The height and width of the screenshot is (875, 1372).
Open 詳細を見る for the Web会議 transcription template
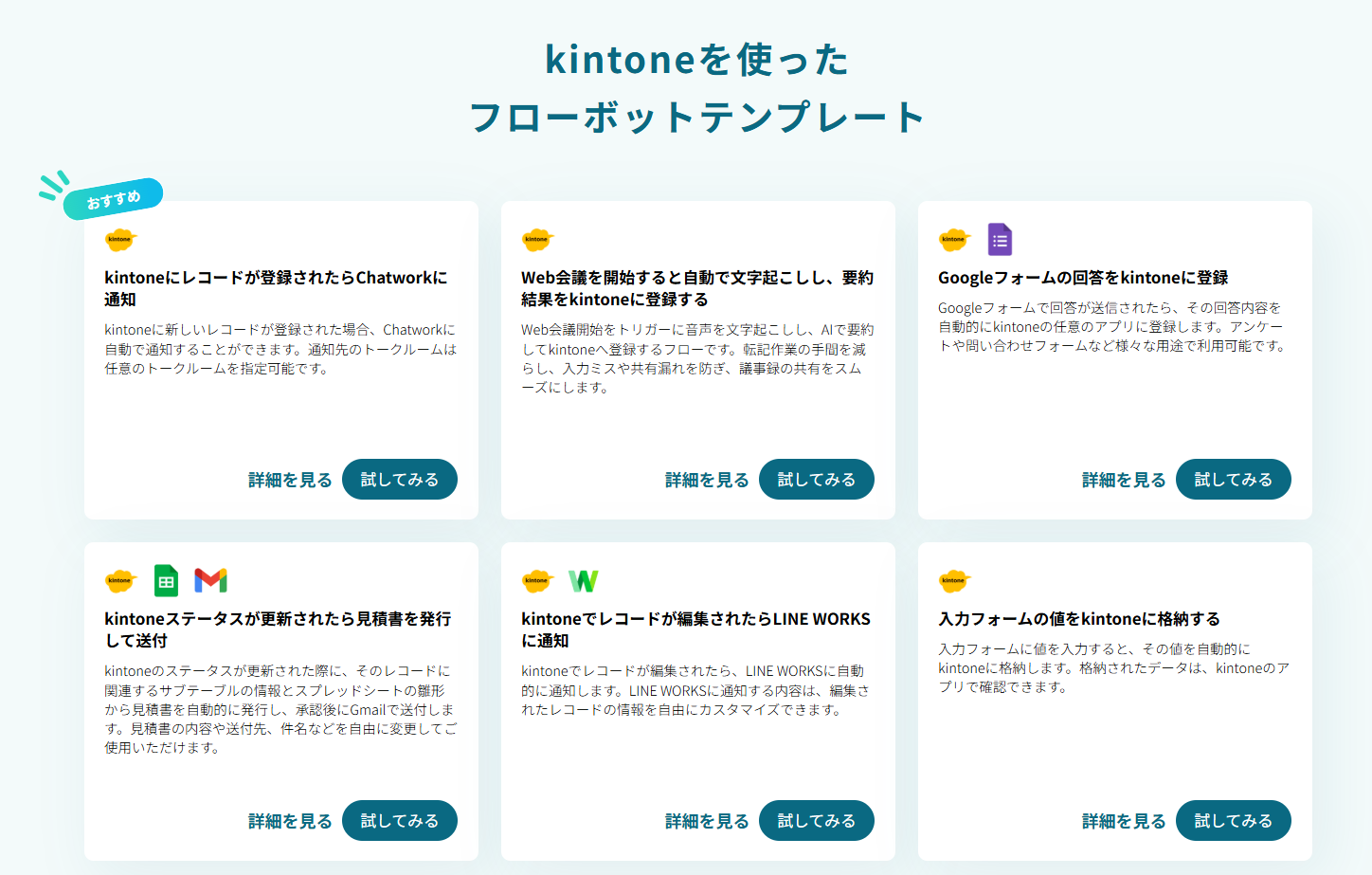tap(705, 479)
